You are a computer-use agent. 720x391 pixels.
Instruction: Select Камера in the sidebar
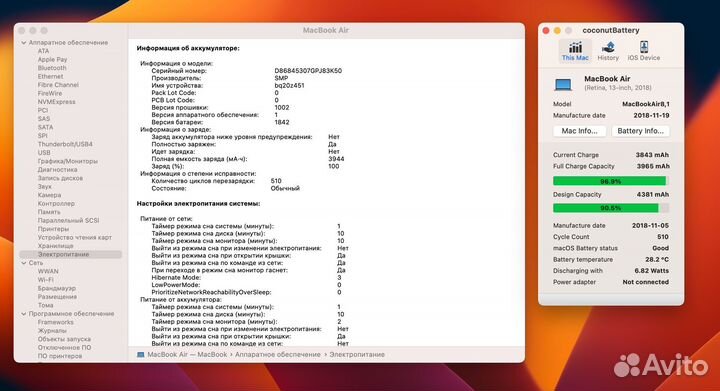[49, 195]
